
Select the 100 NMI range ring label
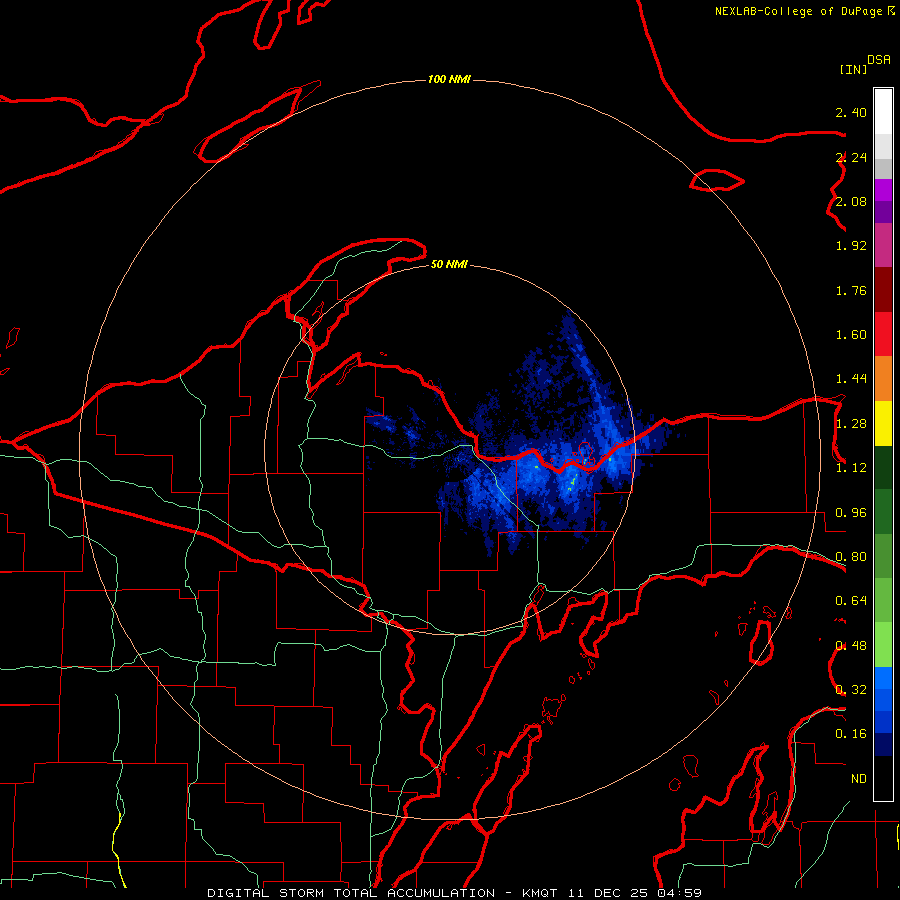449,79
